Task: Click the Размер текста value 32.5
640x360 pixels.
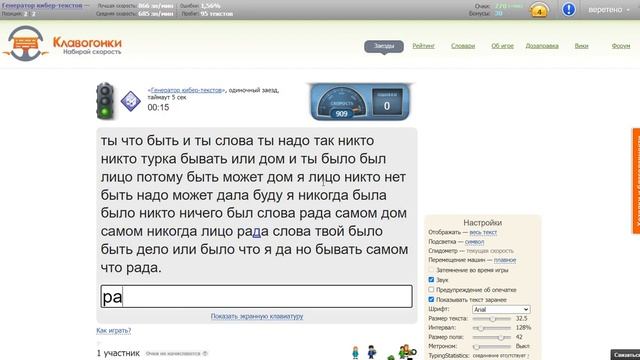Action: pos(521,318)
